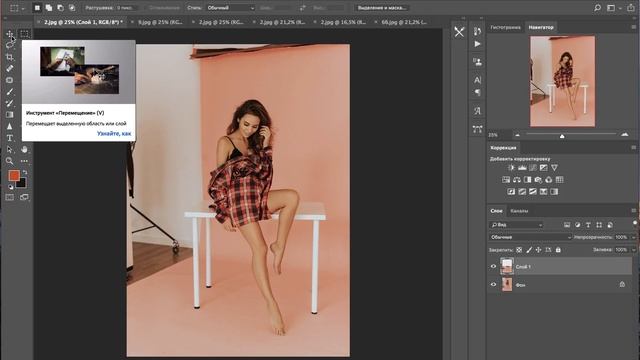
Task: Add a Vibrance triangle adjustment
Action: (554, 167)
